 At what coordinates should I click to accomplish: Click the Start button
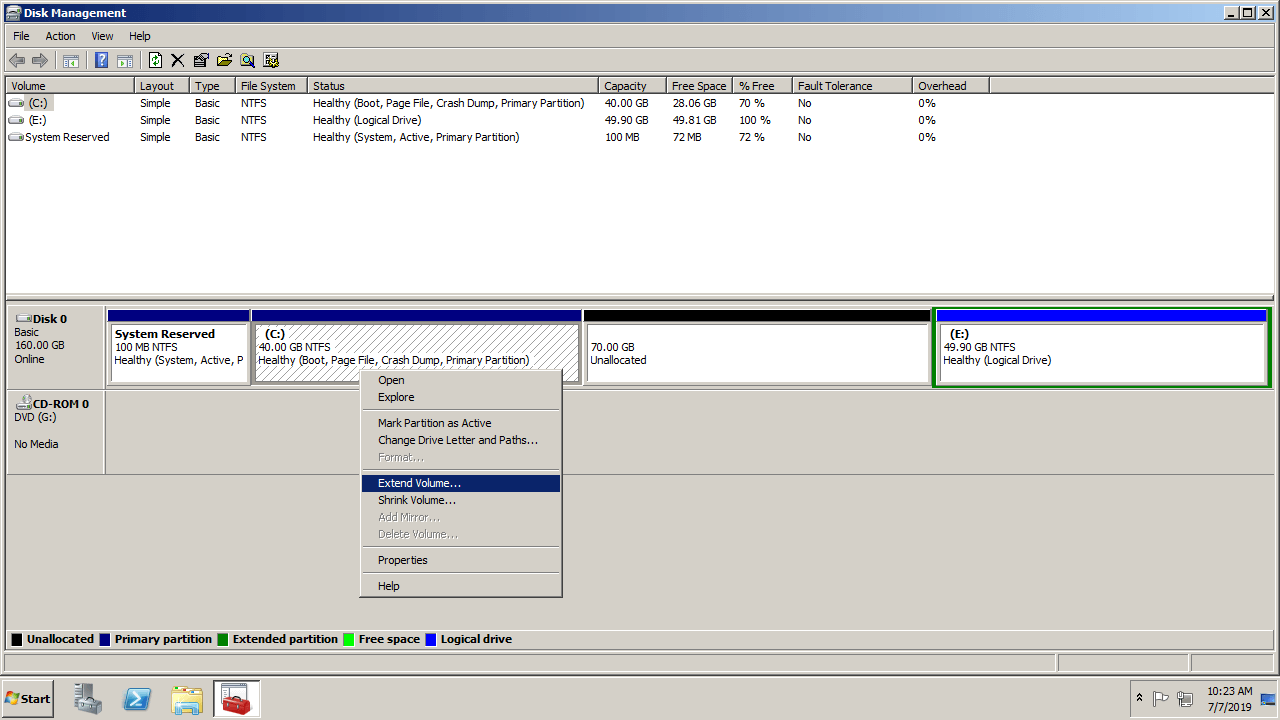[28, 699]
